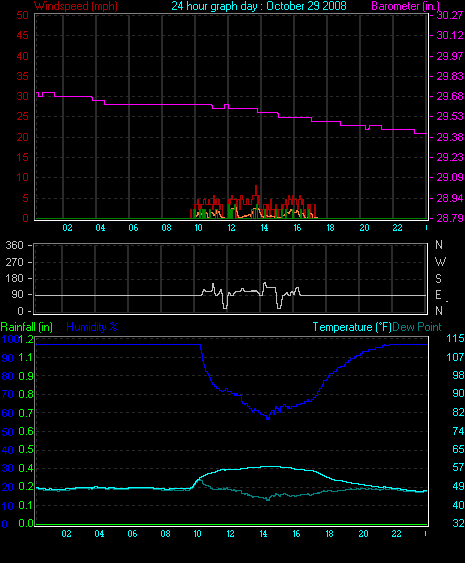
Task: Click rainfall axis value 0.9
Action: pyautogui.click(x=26, y=376)
